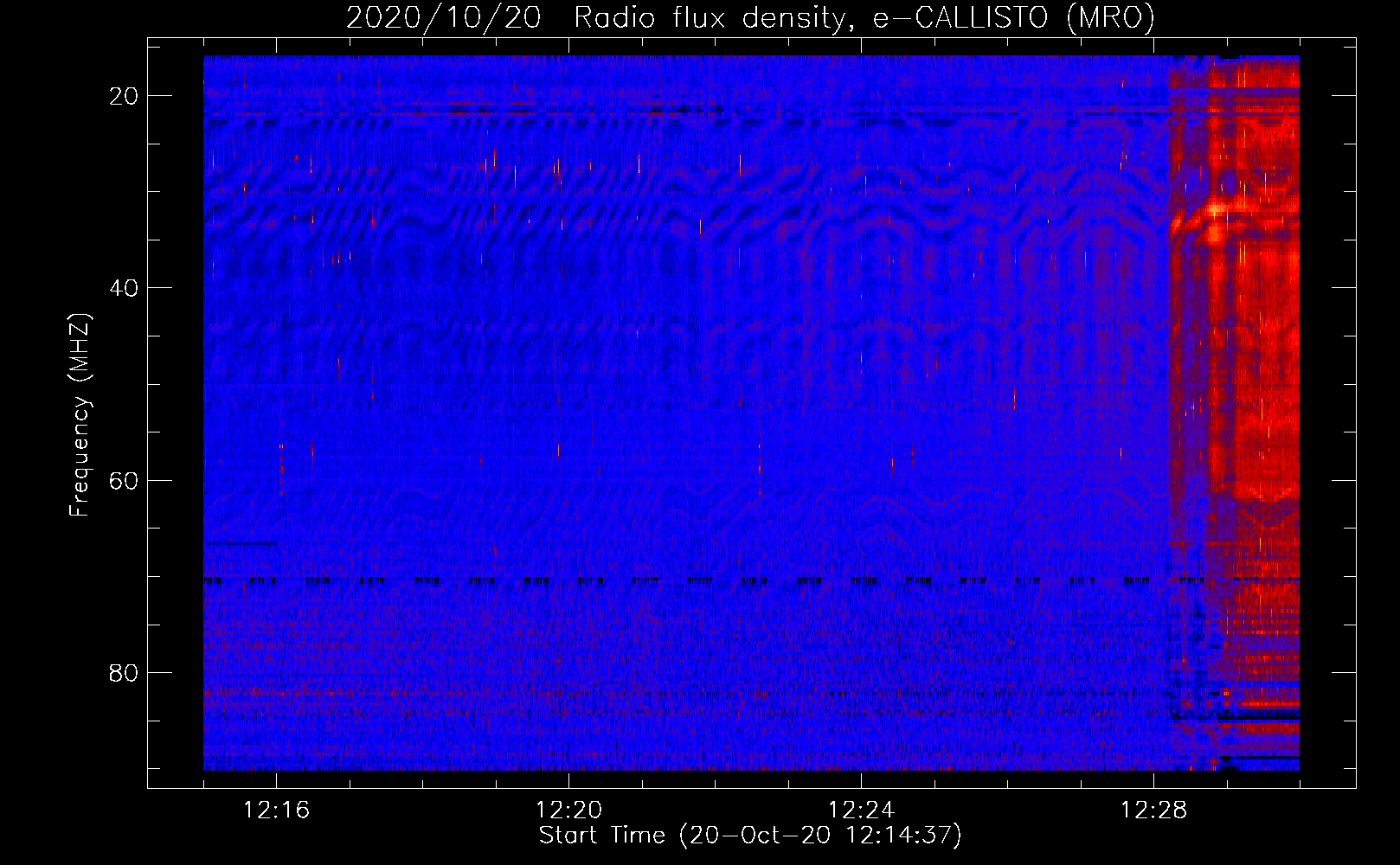Click the 12:28 time tick label
1400x865 pixels.
pyautogui.click(x=1153, y=811)
